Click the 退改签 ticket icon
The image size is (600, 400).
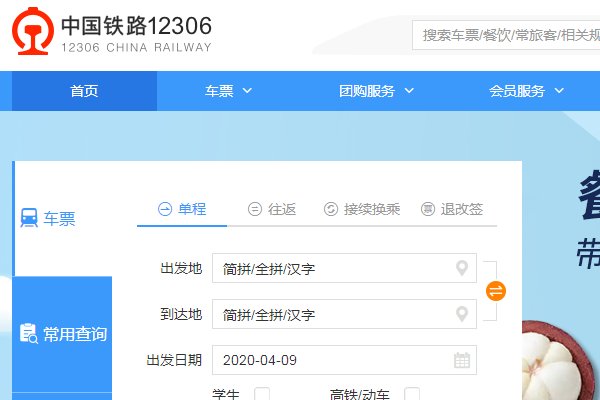[428, 209]
